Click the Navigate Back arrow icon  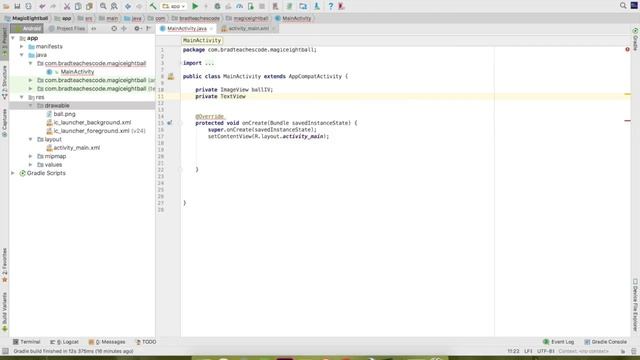coord(128,6)
